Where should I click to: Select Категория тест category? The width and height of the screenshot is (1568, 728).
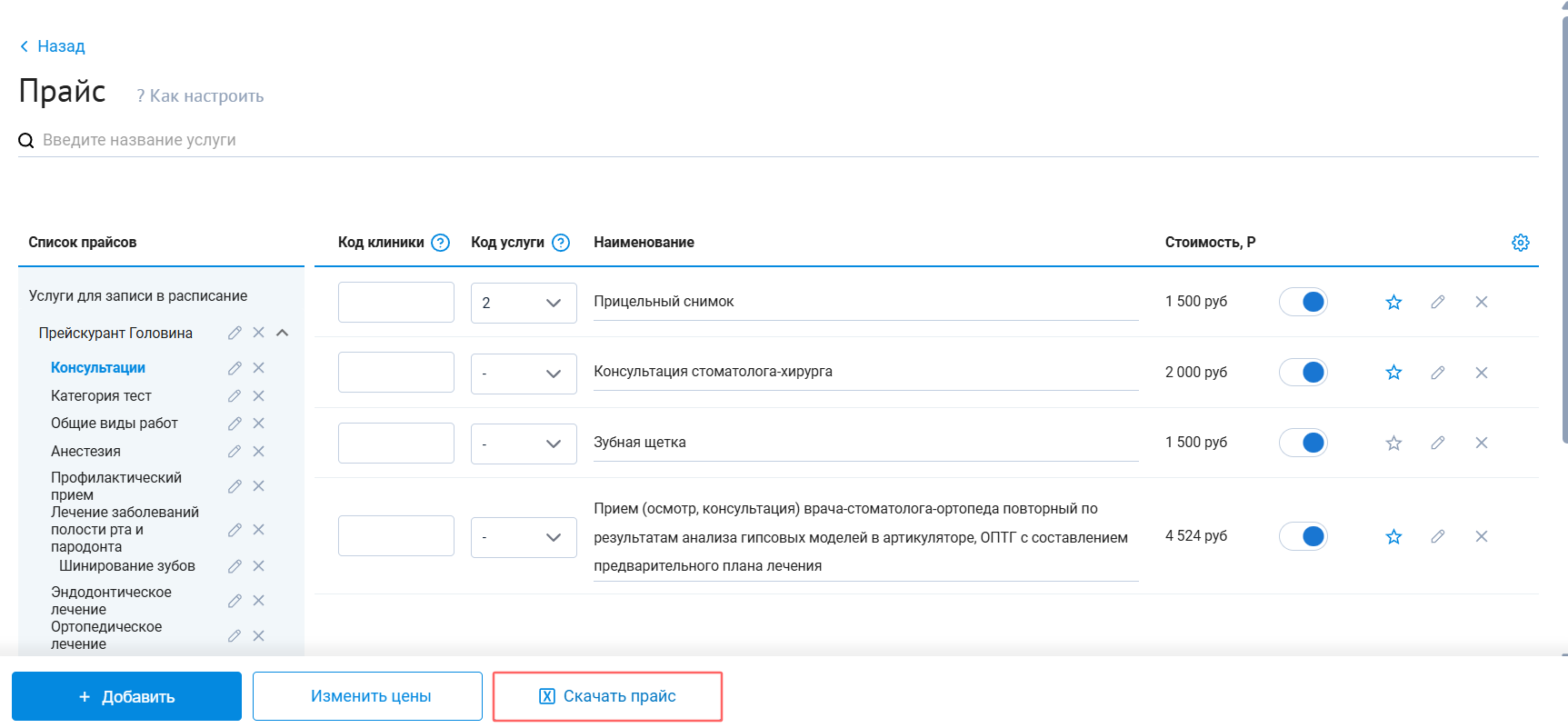click(101, 396)
